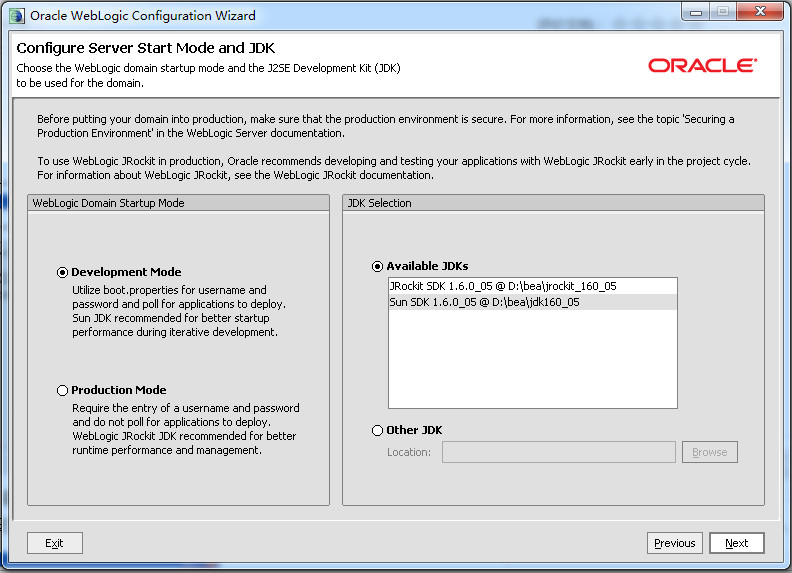Click the Configure Server Start Mode and JDK heading

[x=145, y=48]
